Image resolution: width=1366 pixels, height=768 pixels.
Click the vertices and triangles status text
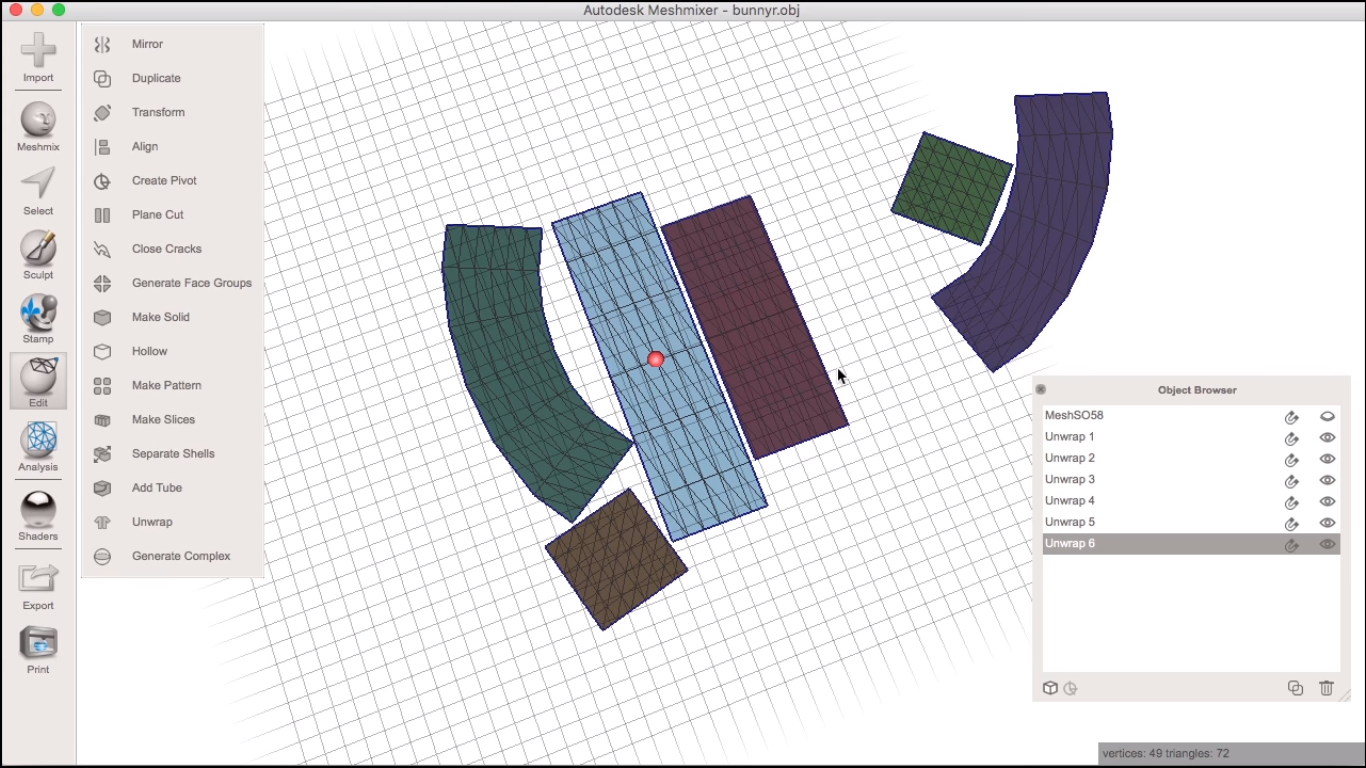pyautogui.click(x=1166, y=753)
